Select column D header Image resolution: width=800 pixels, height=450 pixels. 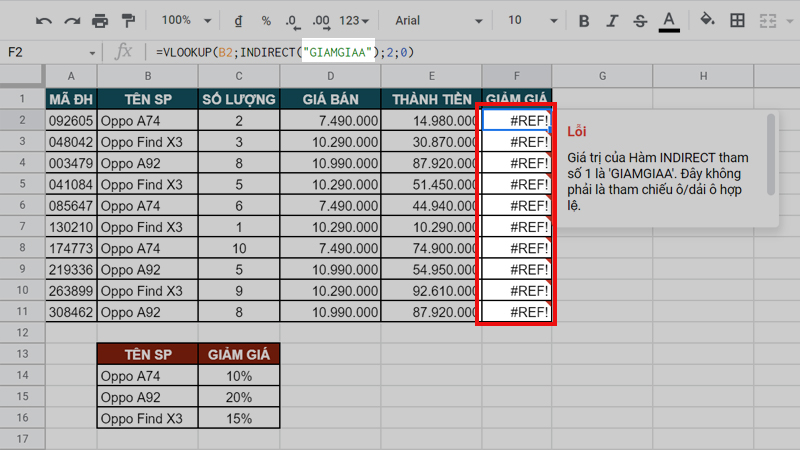[330, 76]
